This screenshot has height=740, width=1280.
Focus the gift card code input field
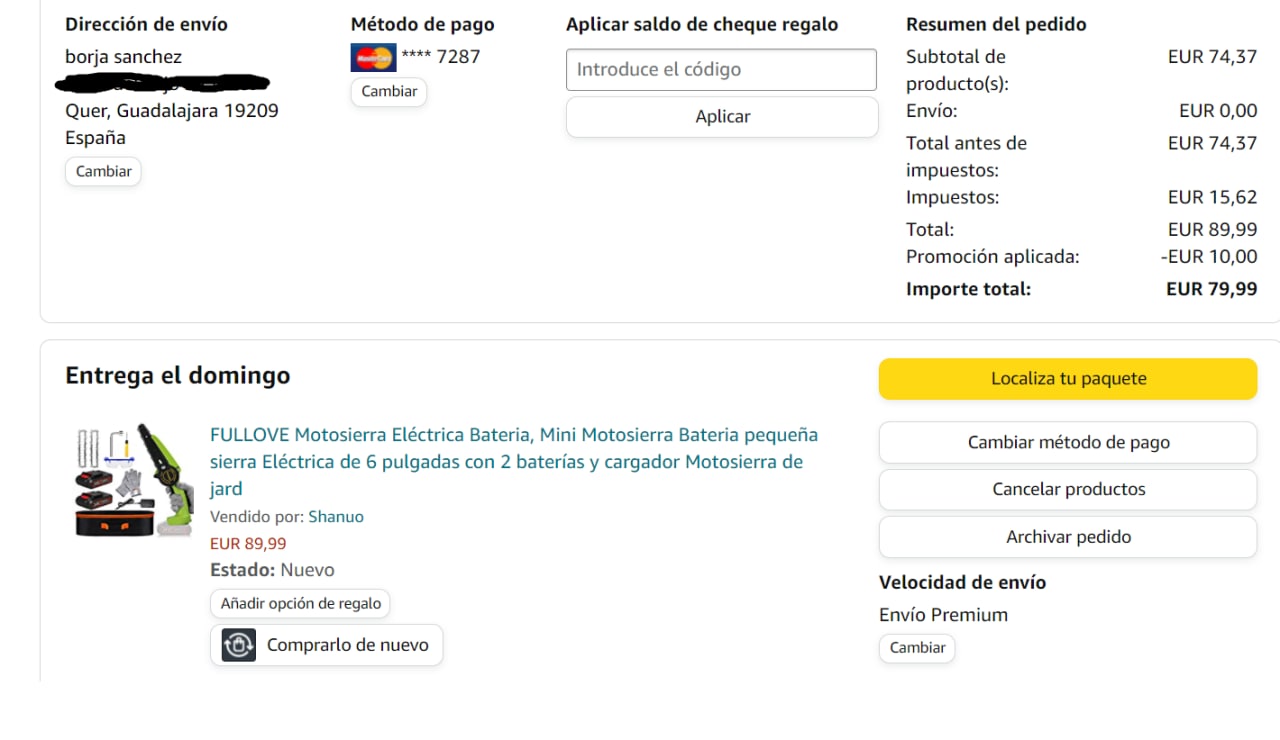(721, 70)
